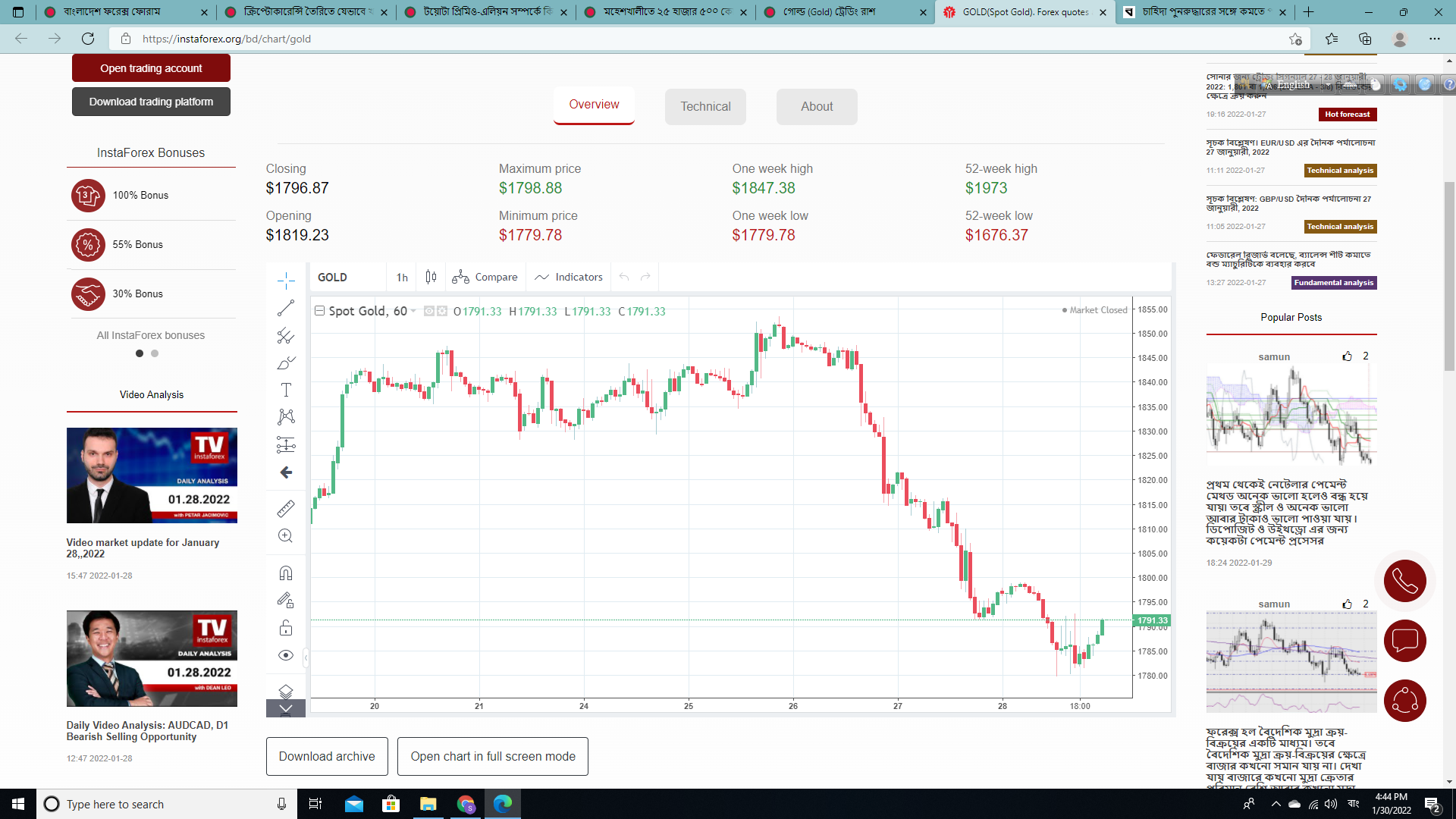Screen dimensions: 1456x819
Task: Open the Indicators menu
Action: click(569, 278)
